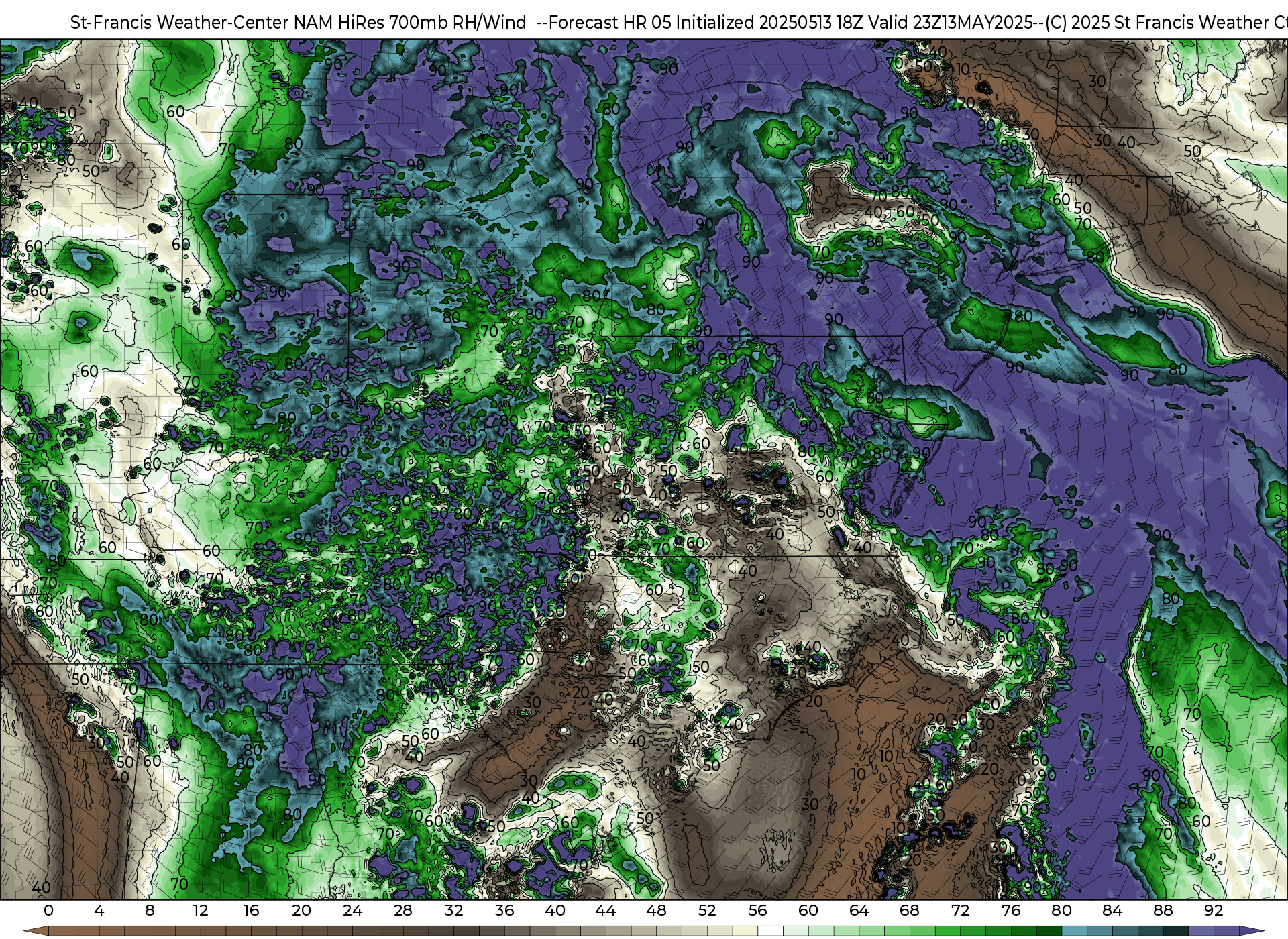
Task: Select the '48' tick on the color bar legend
Action: pos(656,910)
